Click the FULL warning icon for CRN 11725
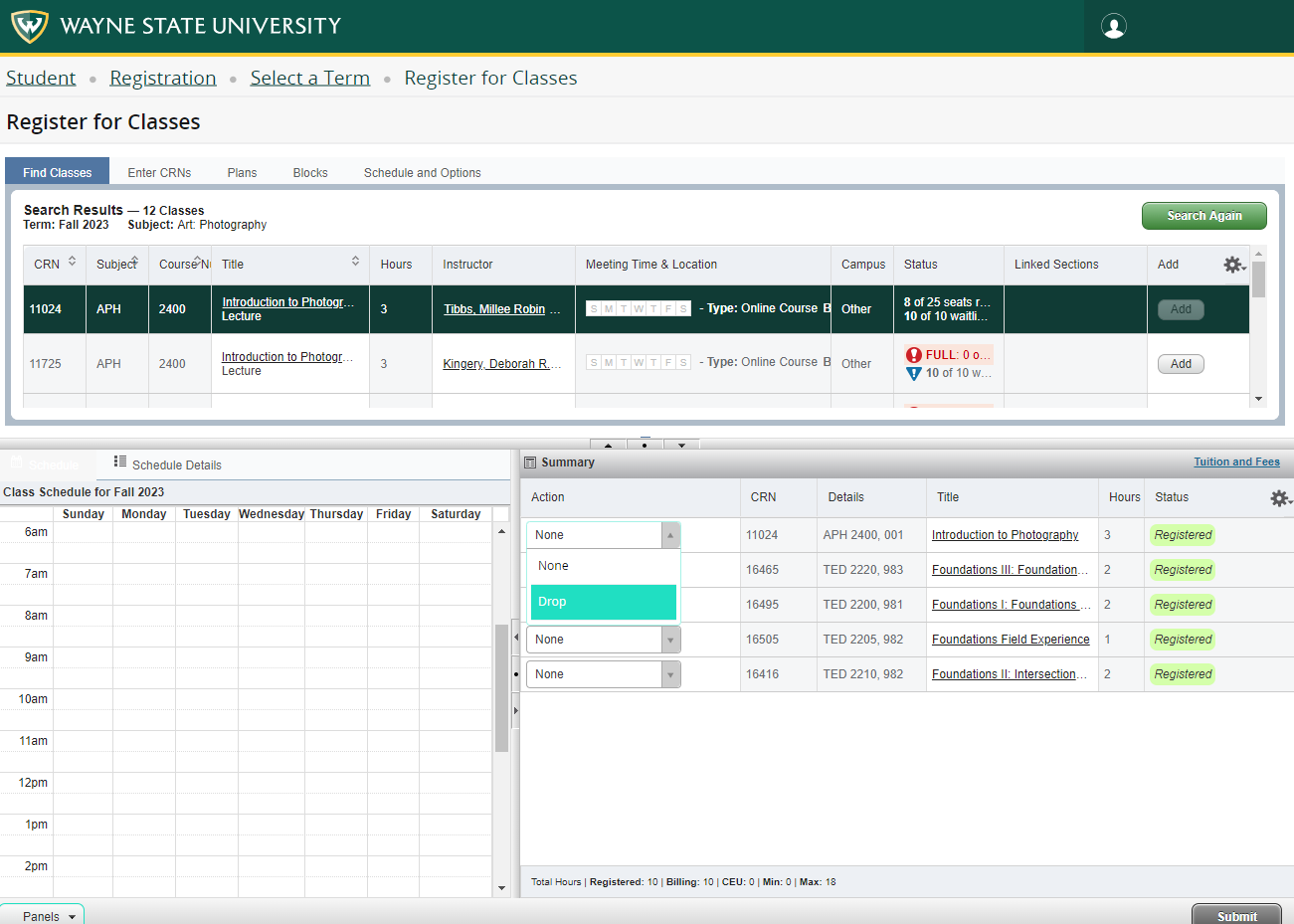This screenshot has height=924, width=1294. click(x=914, y=355)
